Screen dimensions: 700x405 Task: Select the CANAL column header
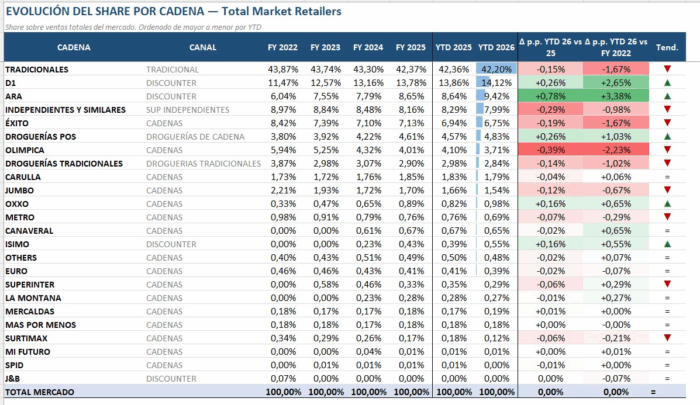coord(203,47)
